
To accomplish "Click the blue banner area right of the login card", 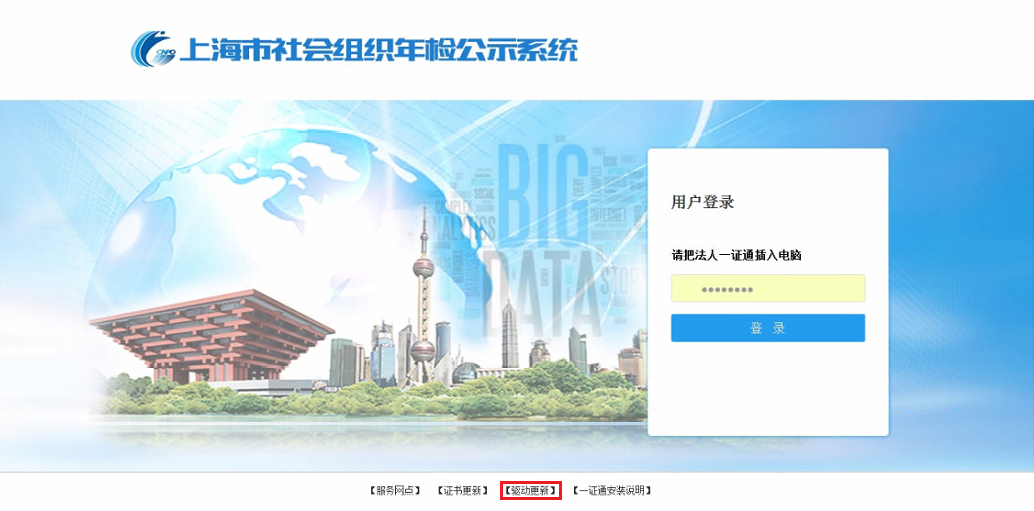I will click(x=961, y=284).
